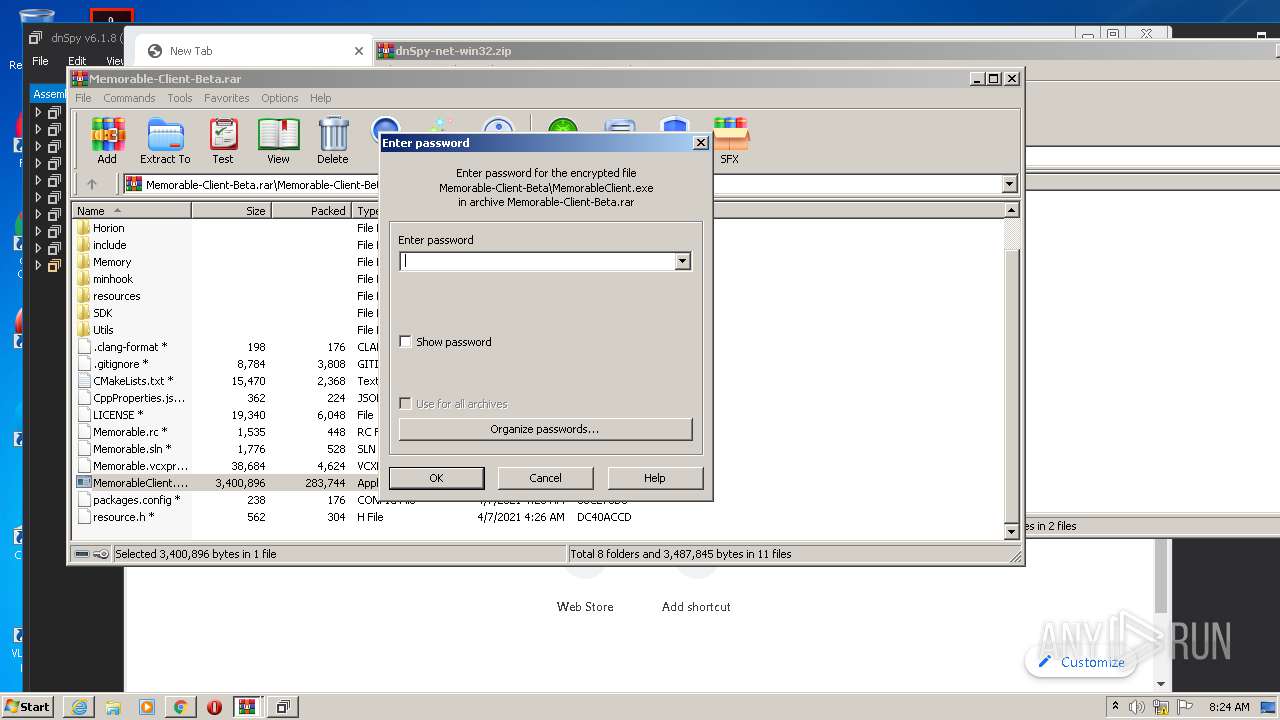Open the Enter password dropdown arrow
Viewport: 1280px width, 720px height.
point(682,261)
